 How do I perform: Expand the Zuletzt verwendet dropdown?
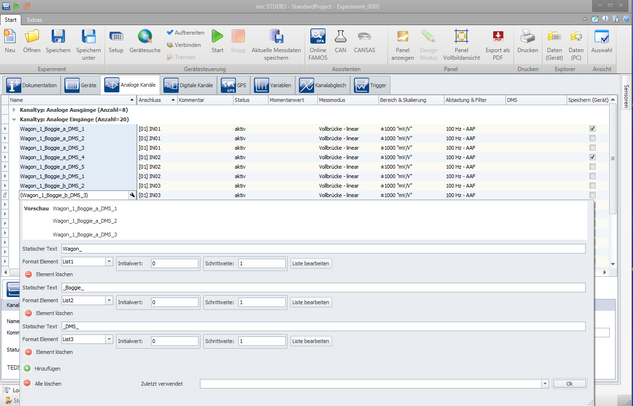(x=545, y=383)
